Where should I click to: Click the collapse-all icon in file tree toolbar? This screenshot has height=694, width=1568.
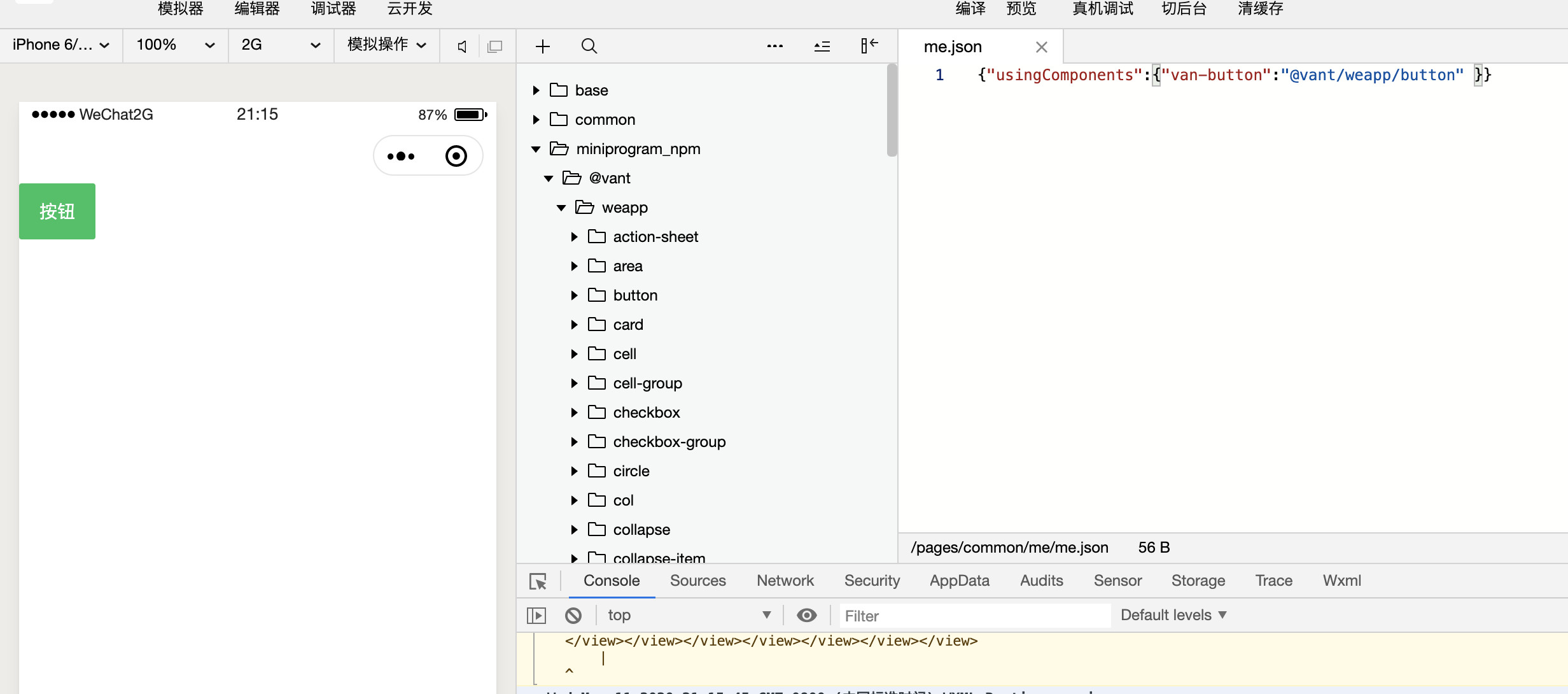pos(822,46)
